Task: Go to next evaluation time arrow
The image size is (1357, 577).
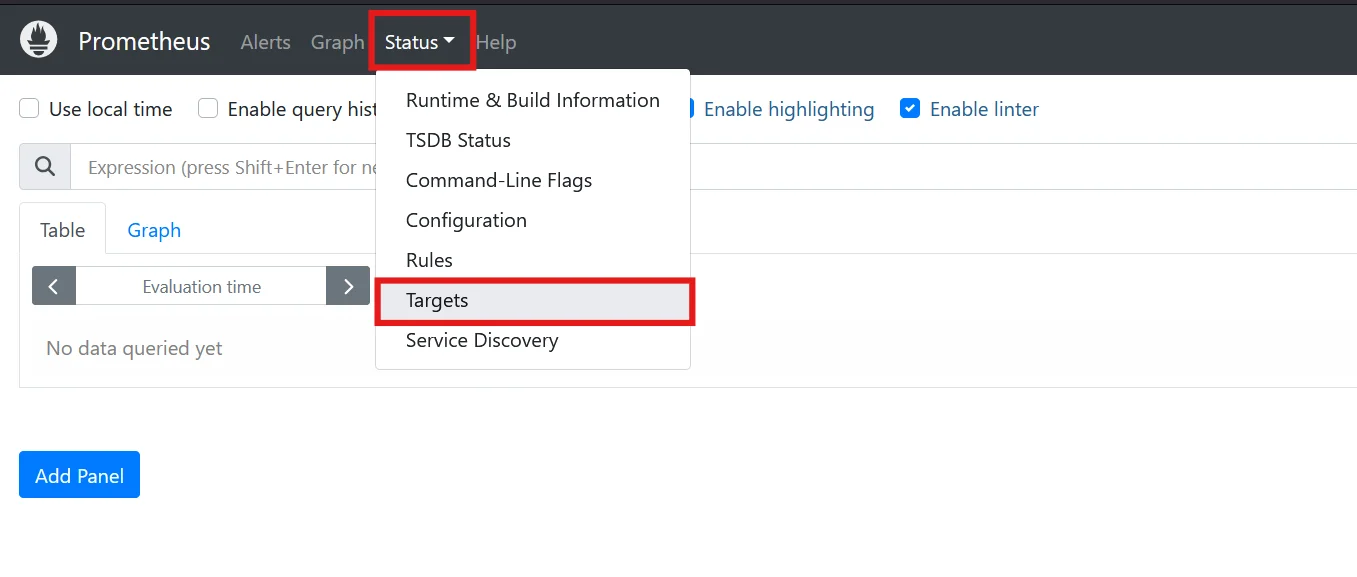Action: 348,286
